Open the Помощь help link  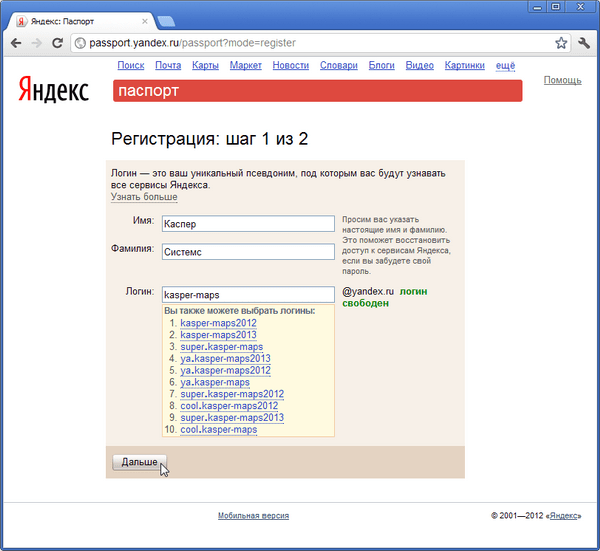(562, 80)
